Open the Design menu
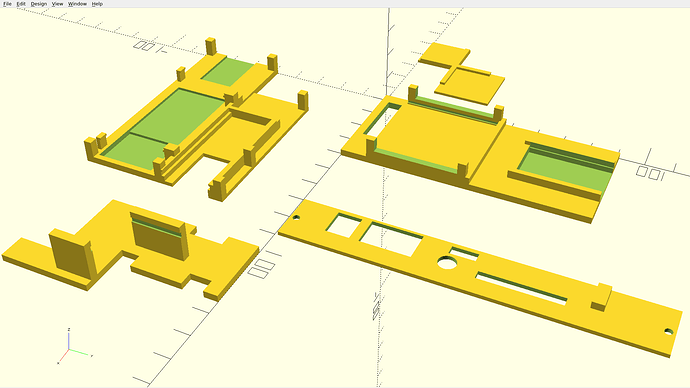 pyautogui.click(x=39, y=4)
